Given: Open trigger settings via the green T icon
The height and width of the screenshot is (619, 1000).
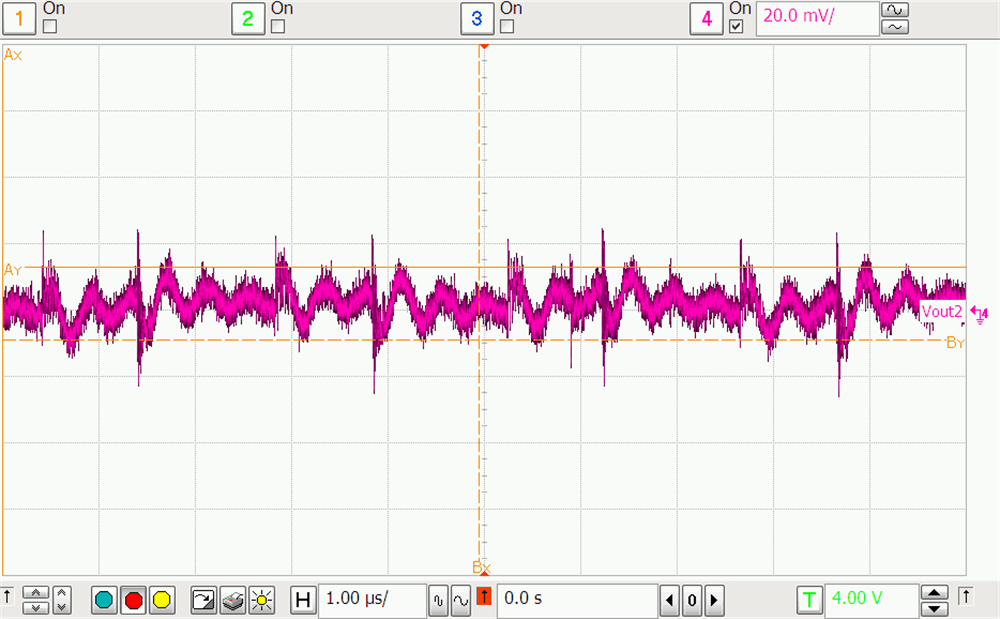Looking at the screenshot, I should pyautogui.click(x=810, y=600).
